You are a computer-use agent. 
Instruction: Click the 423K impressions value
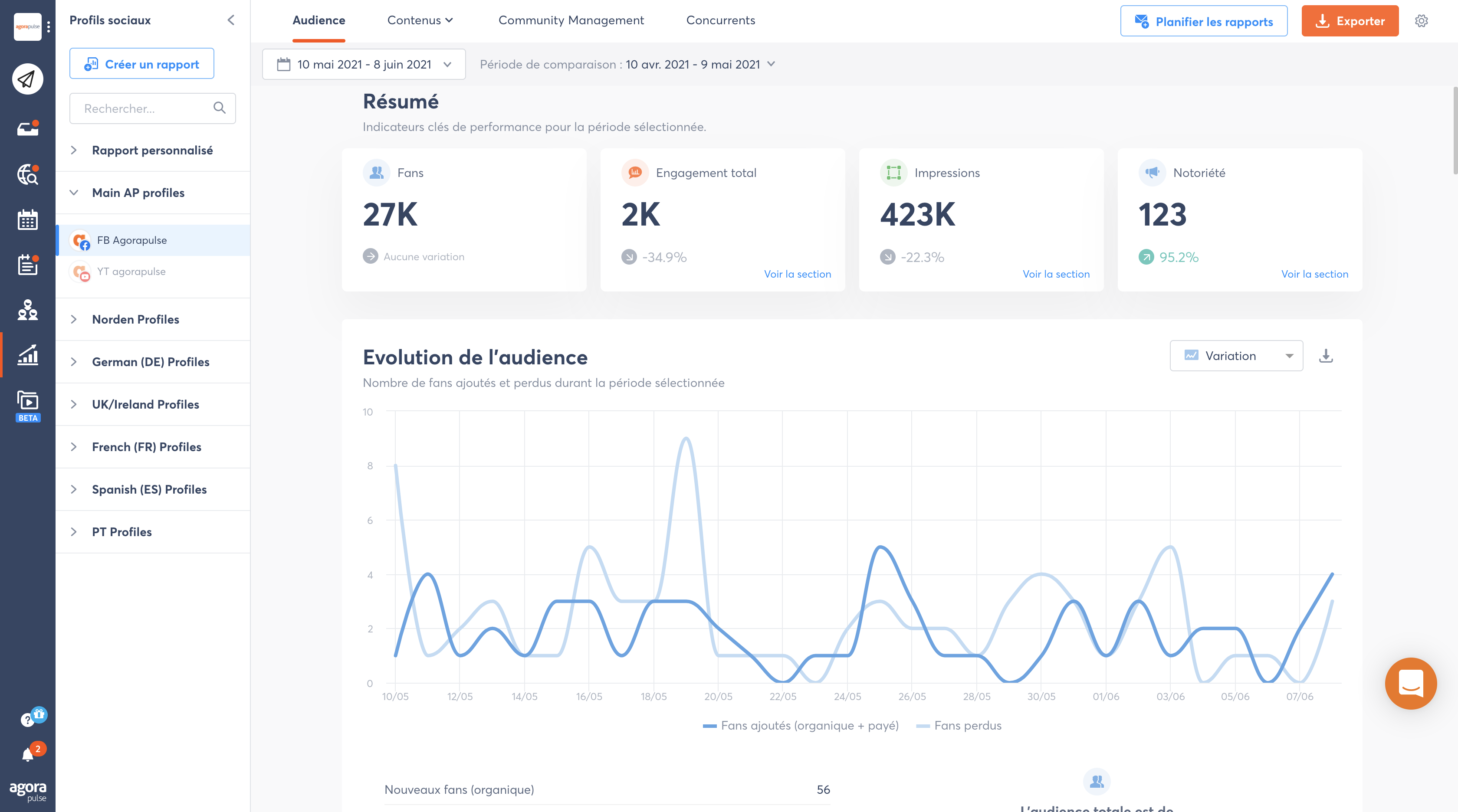coord(917,214)
